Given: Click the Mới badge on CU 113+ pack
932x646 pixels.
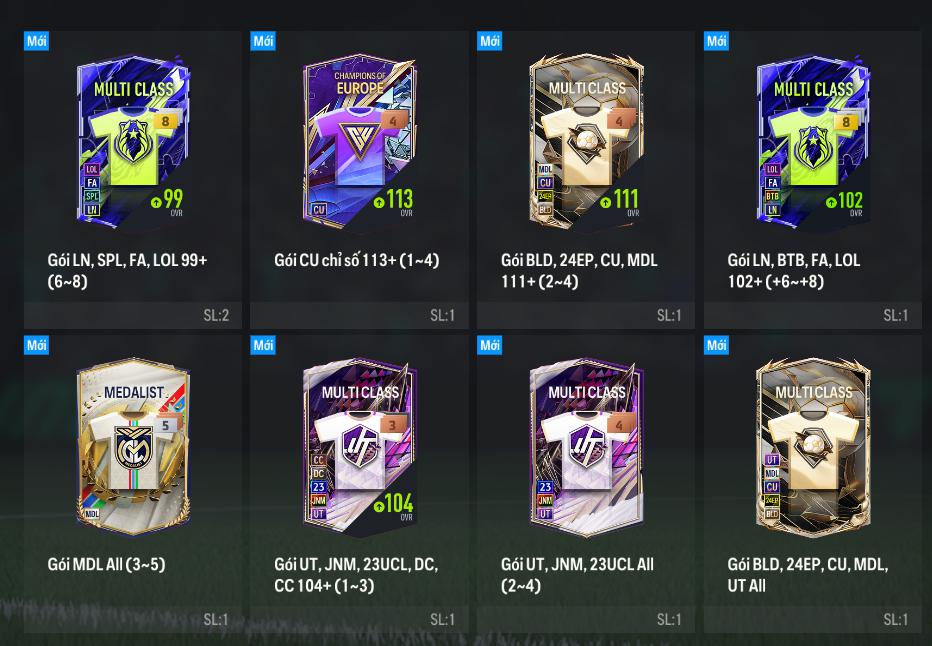Looking at the screenshot, I should 263,41.
